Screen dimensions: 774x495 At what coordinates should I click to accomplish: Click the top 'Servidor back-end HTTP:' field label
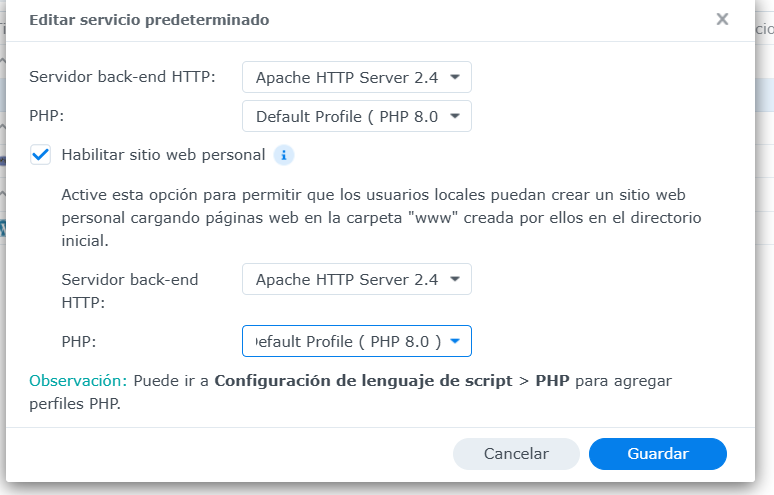[122, 77]
